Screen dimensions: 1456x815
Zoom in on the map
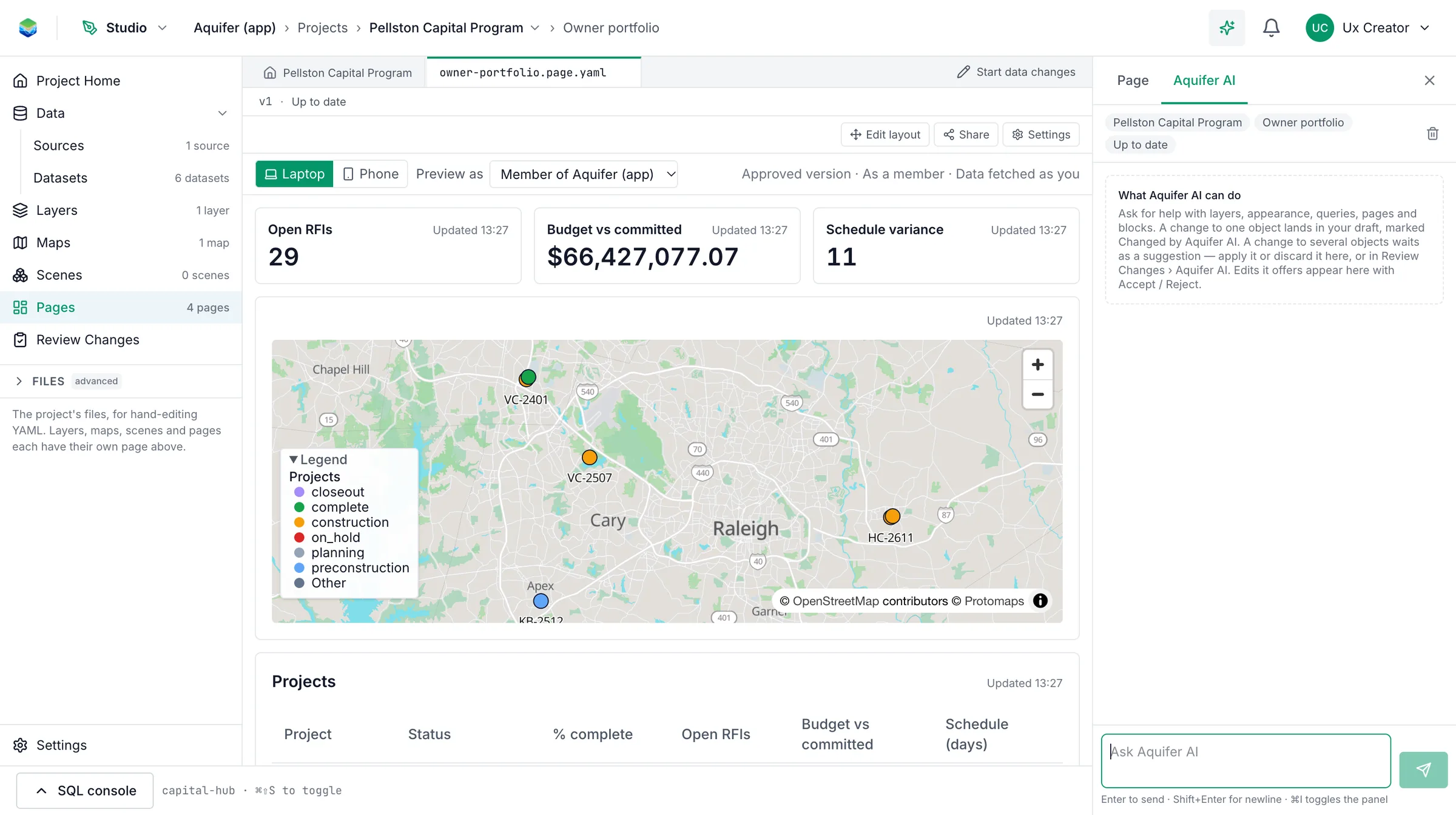[1037, 365]
